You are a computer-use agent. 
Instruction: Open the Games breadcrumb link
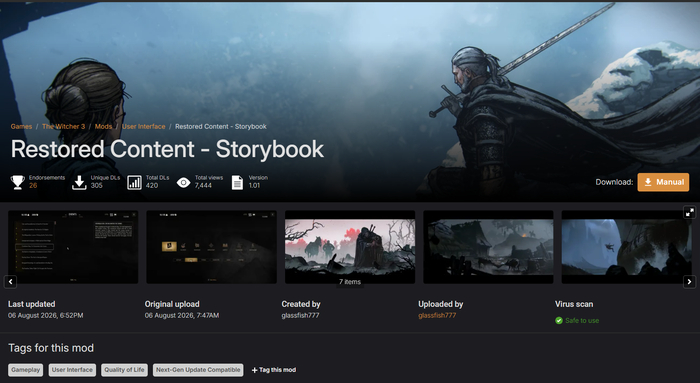click(21, 126)
